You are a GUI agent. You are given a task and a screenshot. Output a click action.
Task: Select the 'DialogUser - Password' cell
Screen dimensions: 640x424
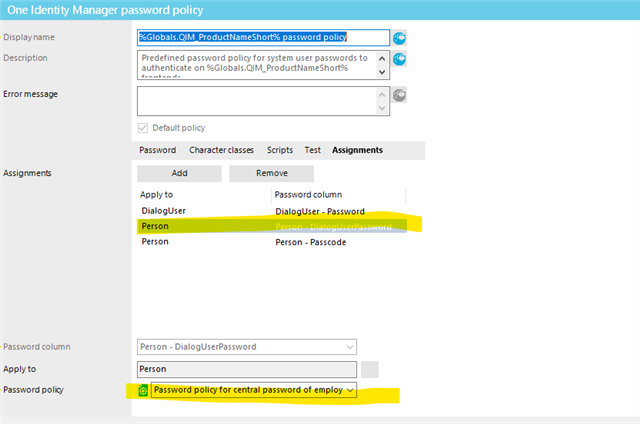coord(320,211)
